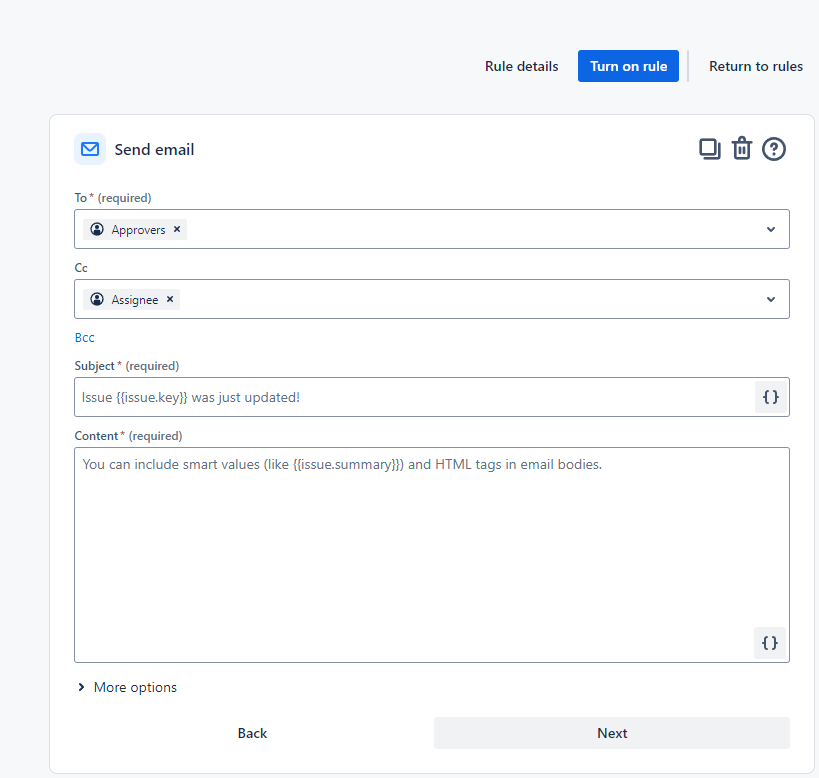Screen dimensions: 819x778
Task: Focus the Content text area
Action: point(431,555)
